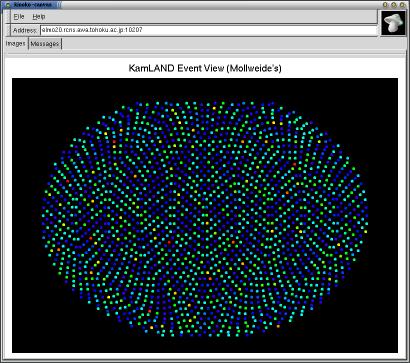Image resolution: width=410 pixels, height=363 pixels.
Task: Close the kinoko-canvas window
Action: pyautogui.click(x=402, y=5)
